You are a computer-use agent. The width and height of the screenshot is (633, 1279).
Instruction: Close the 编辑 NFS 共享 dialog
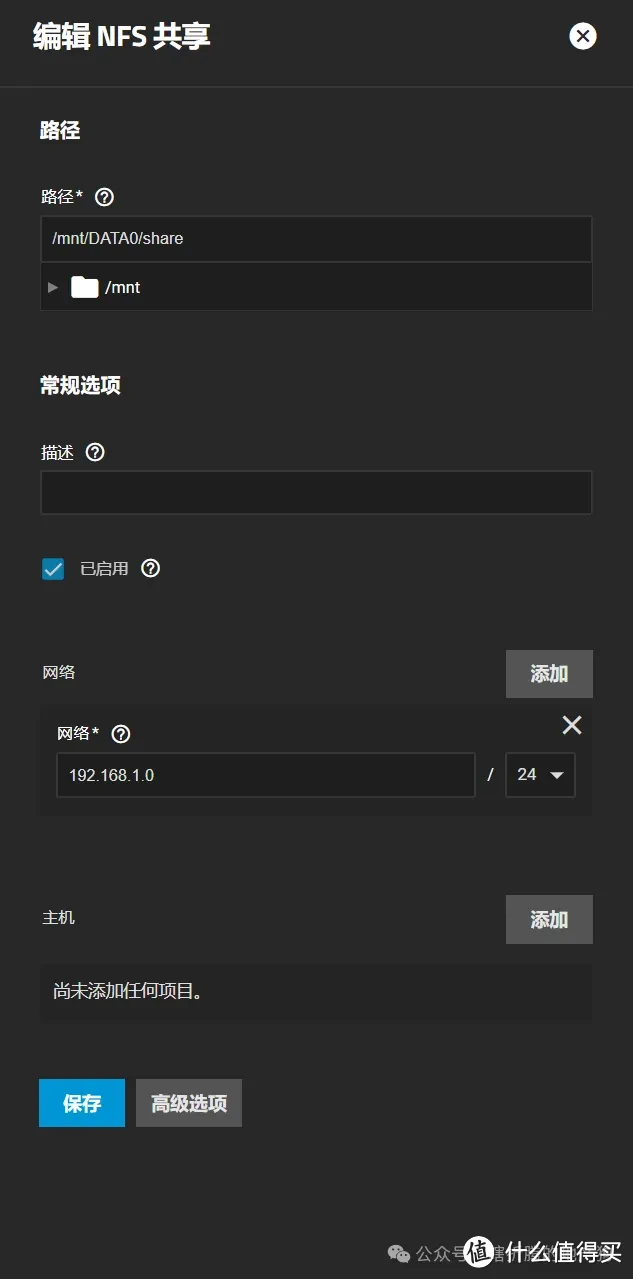pyautogui.click(x=583, y=36)
